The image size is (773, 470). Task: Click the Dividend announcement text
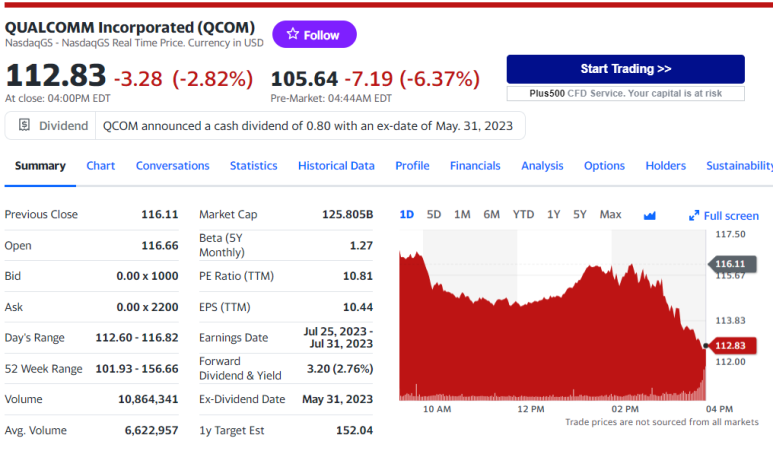308,126
